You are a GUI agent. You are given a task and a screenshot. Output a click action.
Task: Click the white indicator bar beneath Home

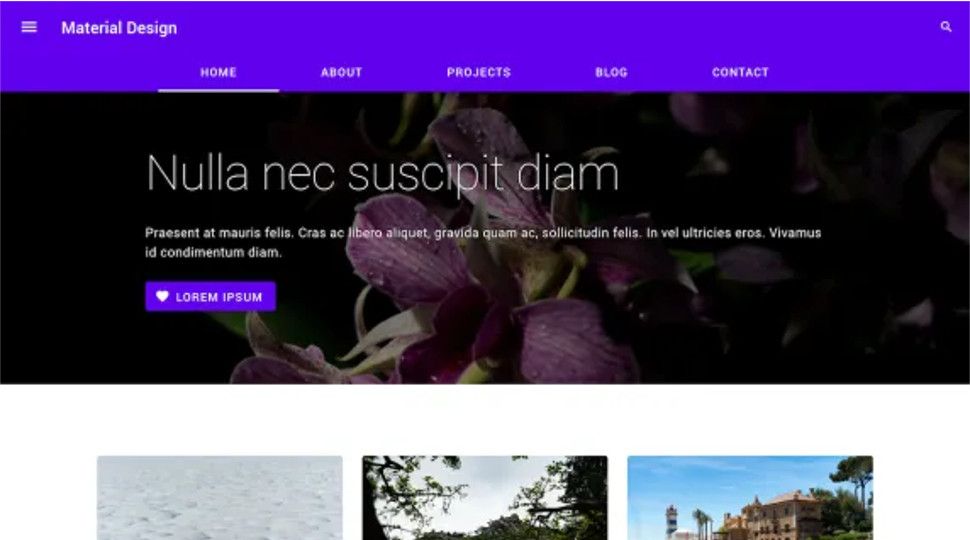pyautogui.click(x=218, y=90)
